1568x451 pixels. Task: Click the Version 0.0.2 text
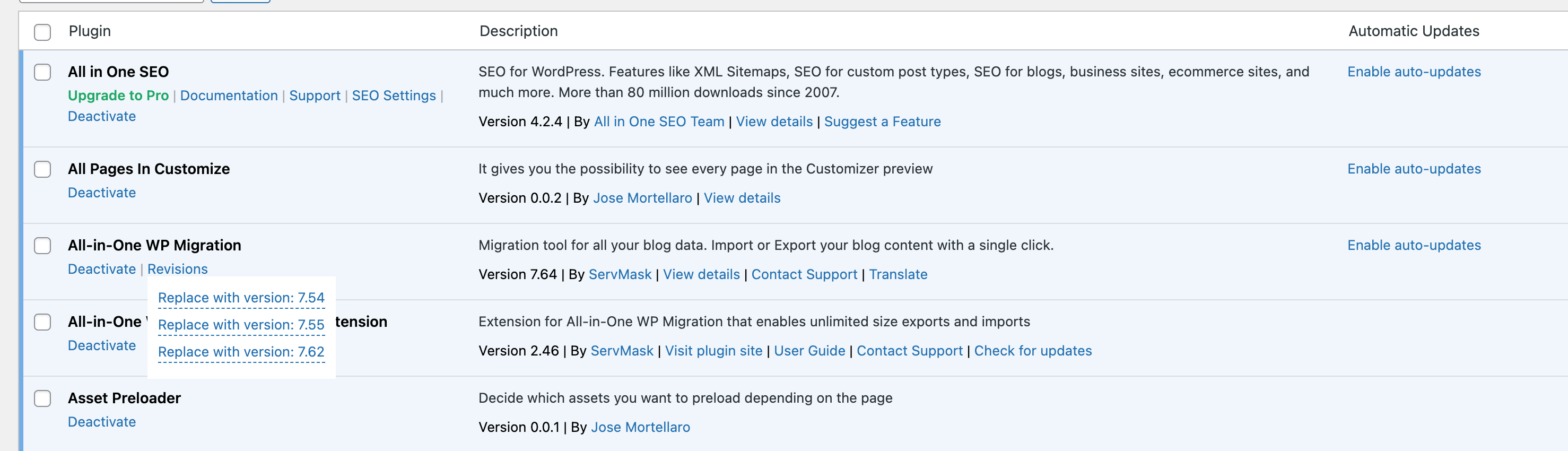(520, 198)
